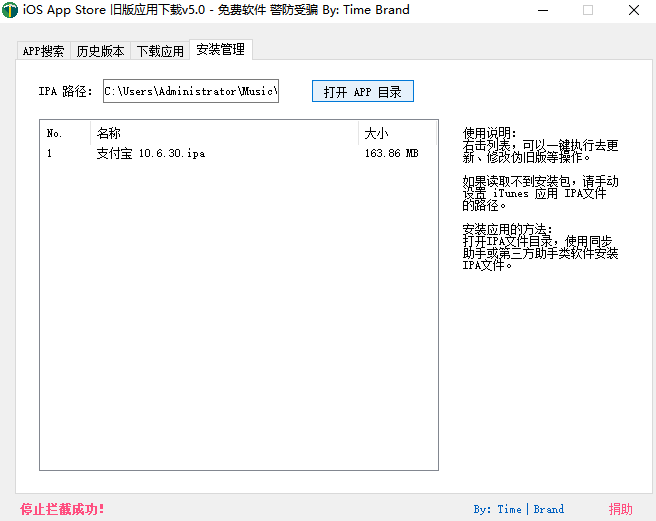Viewport: 656px width, 521px height.
Task: Click row number 1 in list
Action: coord(49,154)
